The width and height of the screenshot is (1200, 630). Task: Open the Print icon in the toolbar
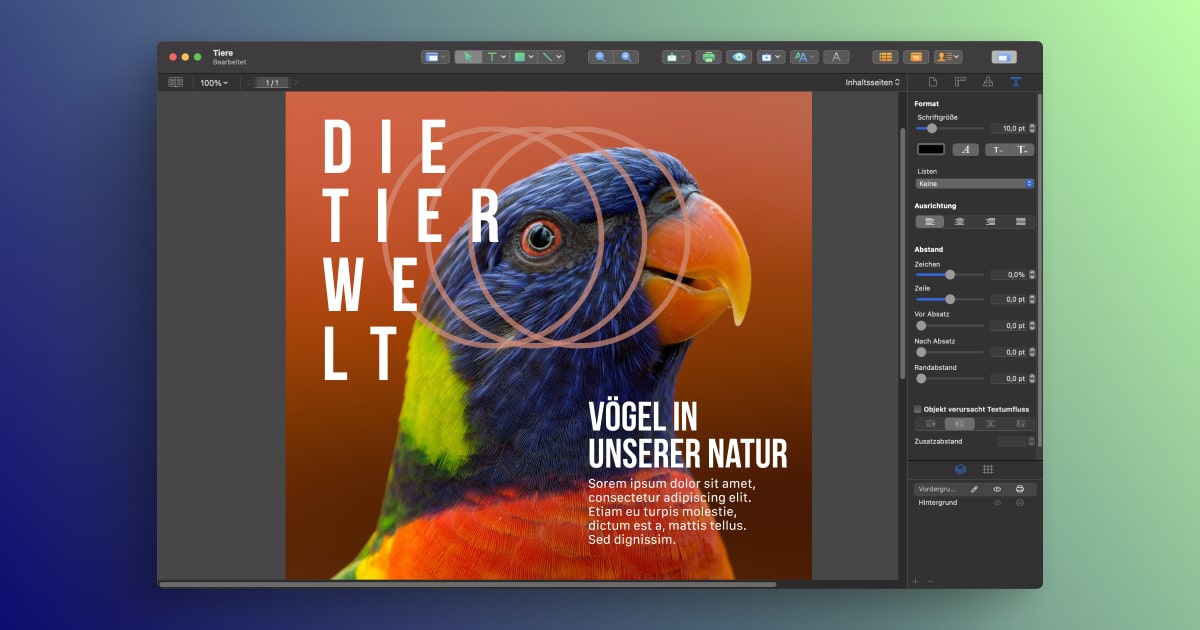(709, 57)
